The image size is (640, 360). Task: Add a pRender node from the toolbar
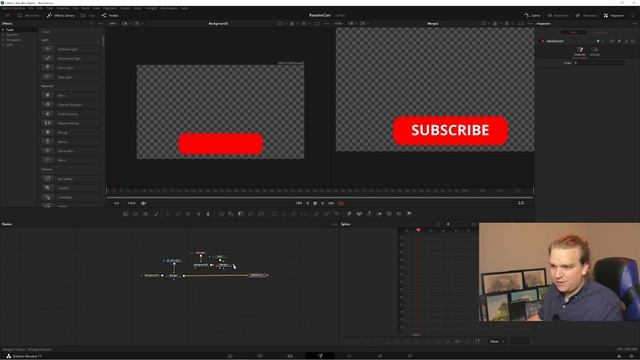(336, 213)
